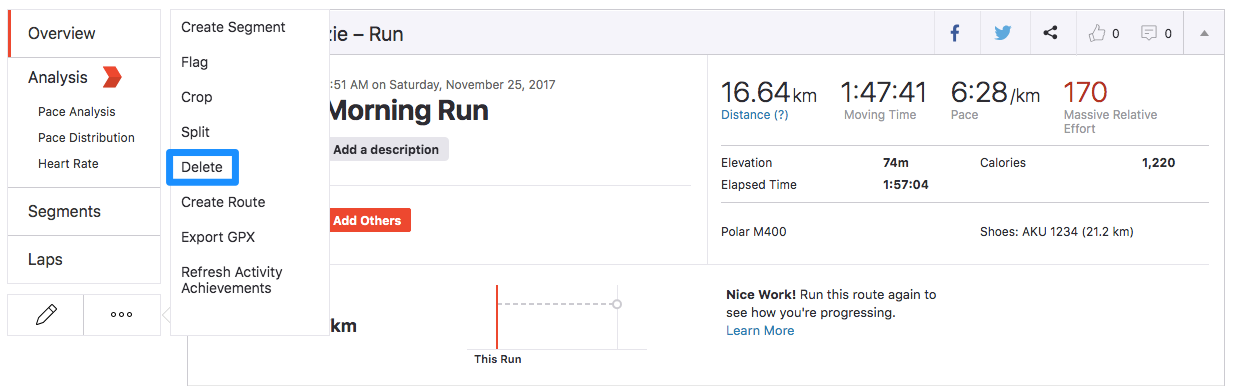Click the pencil edit activity icon

tap(45, 315)
